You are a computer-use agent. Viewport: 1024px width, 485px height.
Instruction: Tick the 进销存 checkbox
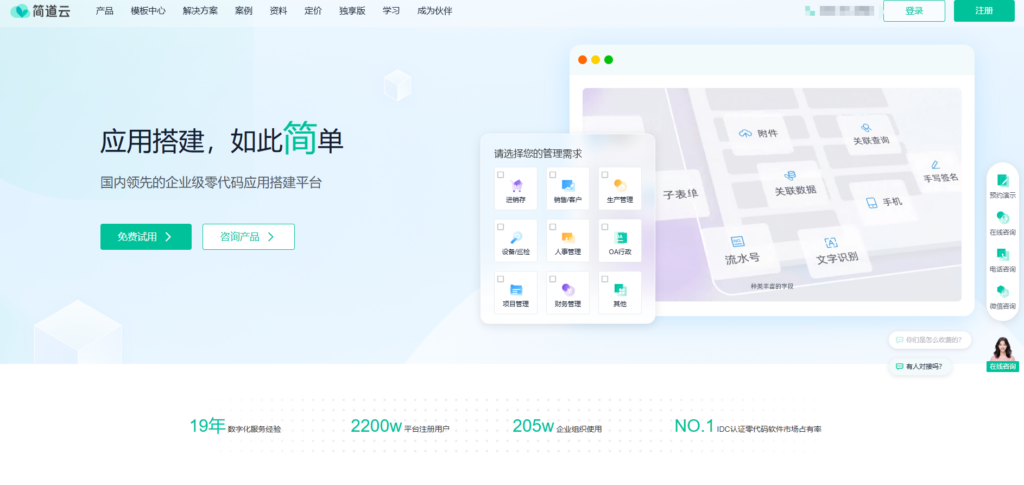click(501, 175)
